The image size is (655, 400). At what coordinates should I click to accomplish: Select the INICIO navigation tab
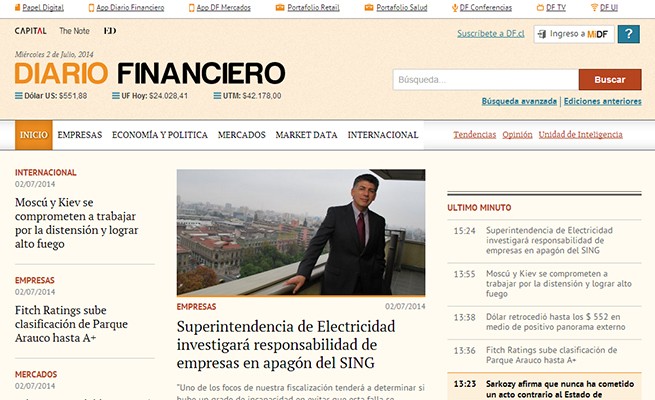(34, 135)
